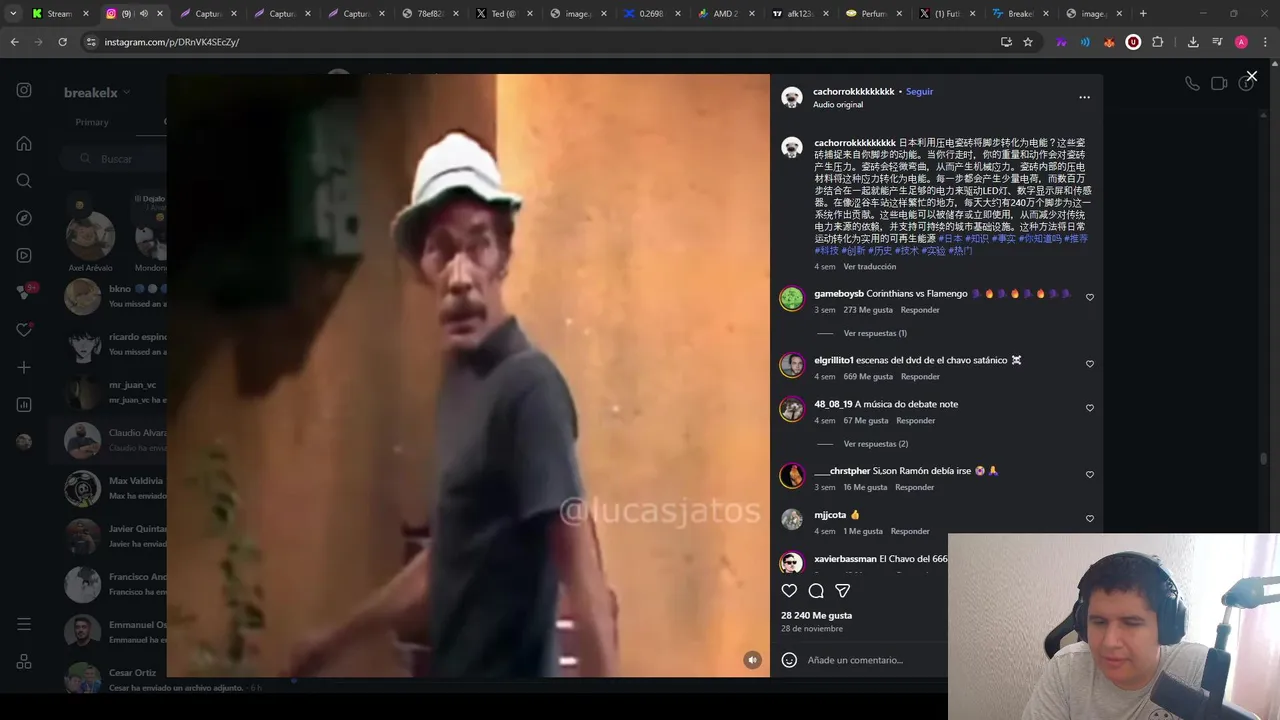Start audio call with phone icon
Viewport: 1280px width, 720px height.
tap(1192, 84)
